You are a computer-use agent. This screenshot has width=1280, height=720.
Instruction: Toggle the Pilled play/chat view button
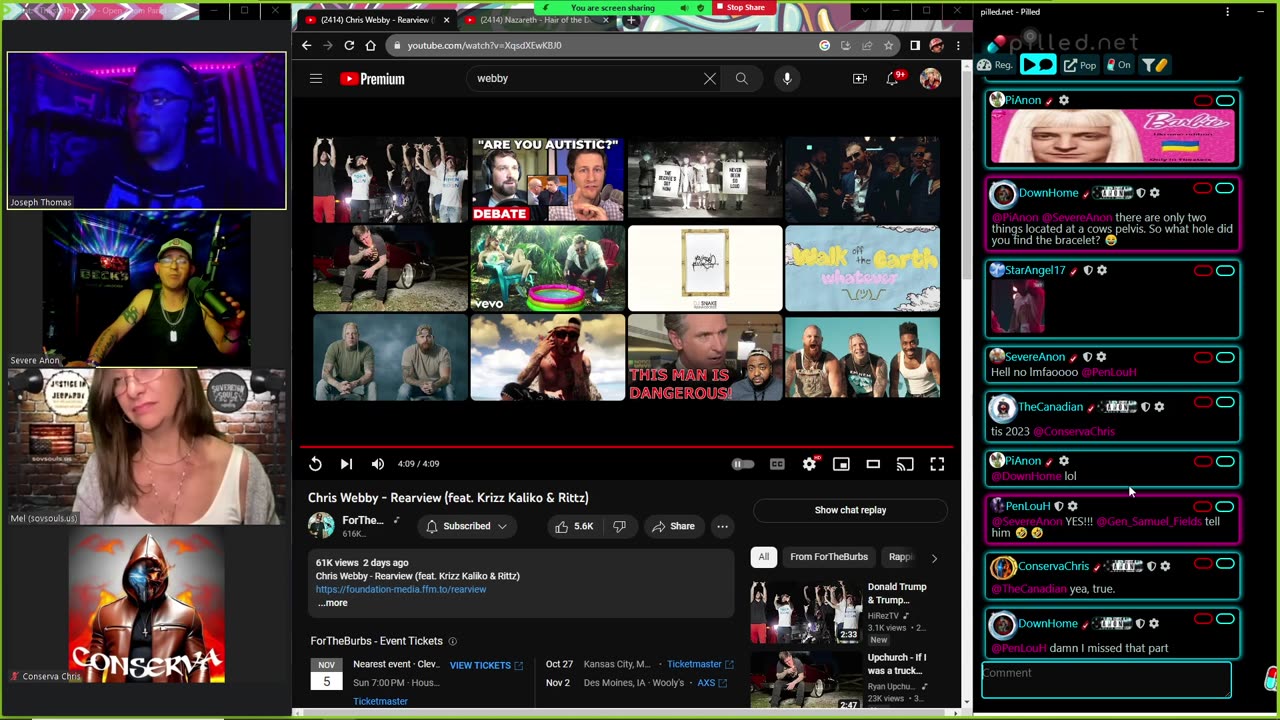(x=1037, y=65)
